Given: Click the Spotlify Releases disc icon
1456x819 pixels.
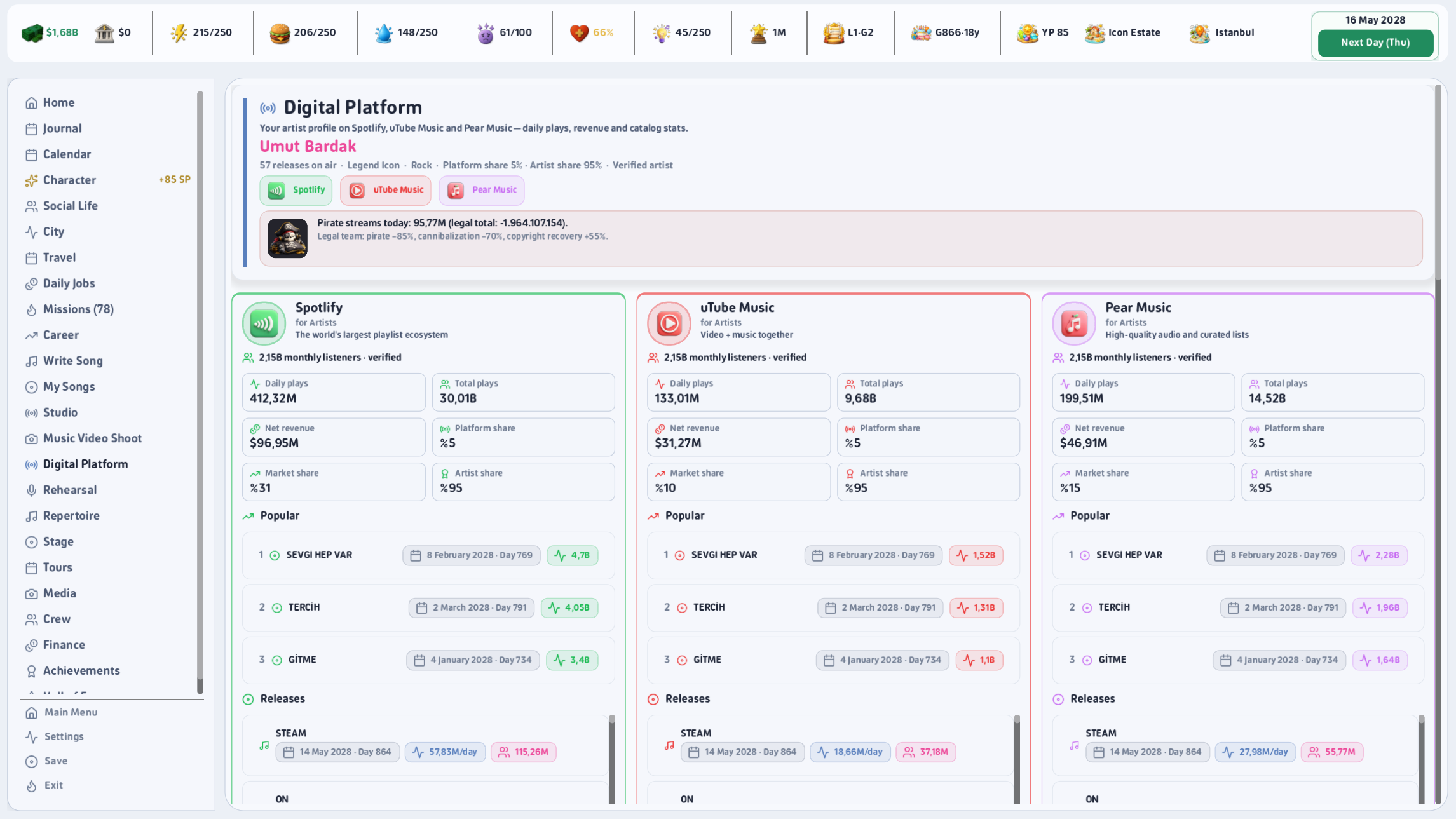Looking at the screenshot, I should pyautogui.click(x=248, y=699).
